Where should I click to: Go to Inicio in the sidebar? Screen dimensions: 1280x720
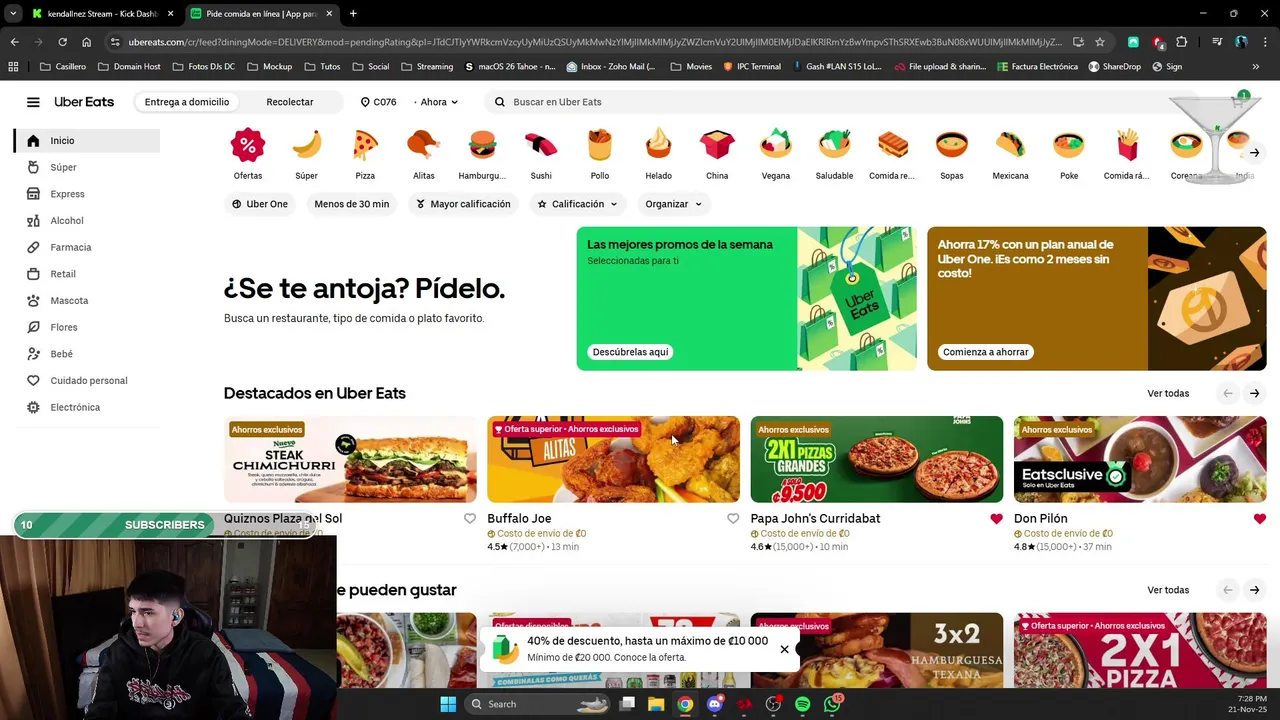(x=88, y=141)
